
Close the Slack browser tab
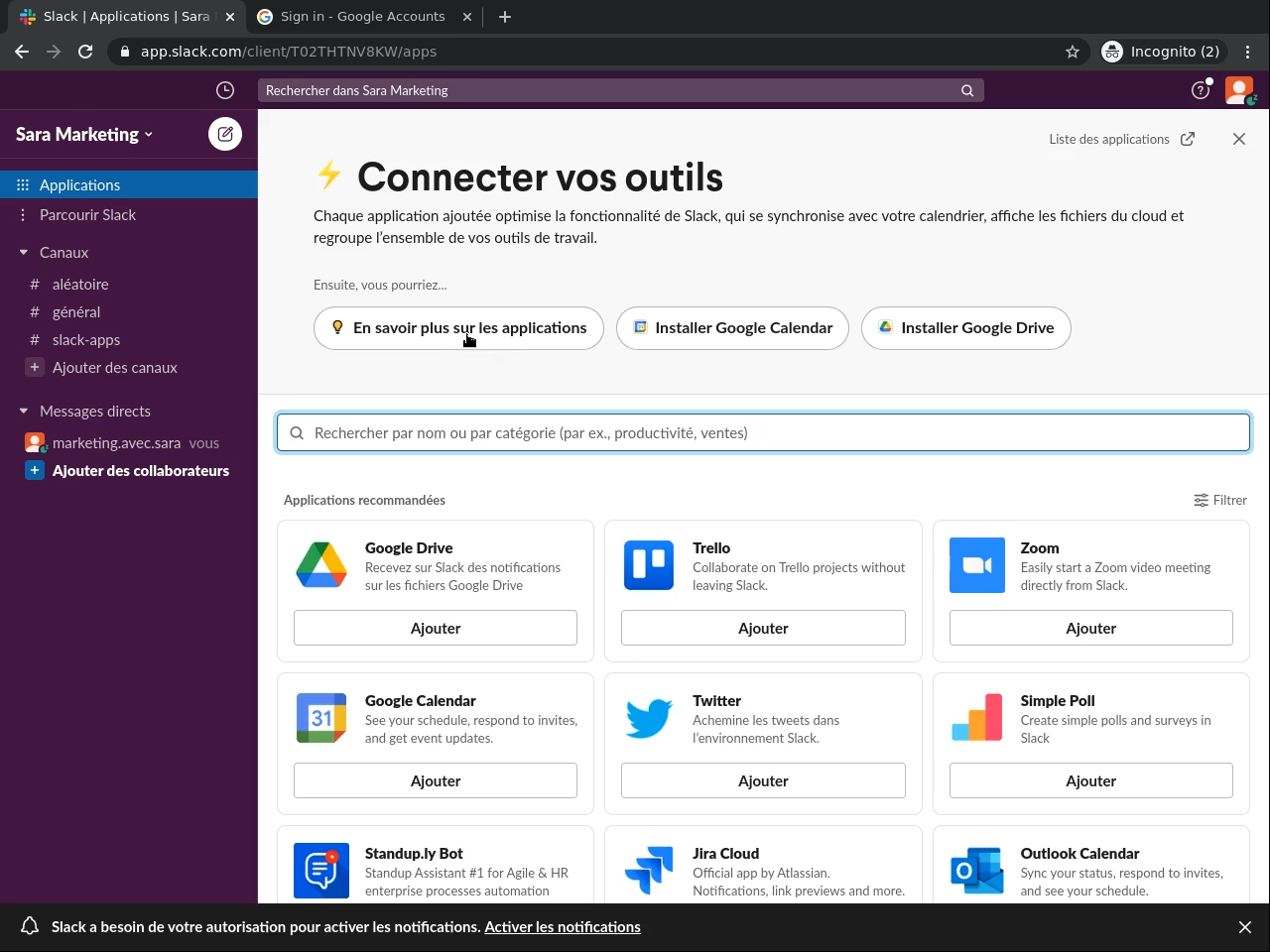coord(230,17)
